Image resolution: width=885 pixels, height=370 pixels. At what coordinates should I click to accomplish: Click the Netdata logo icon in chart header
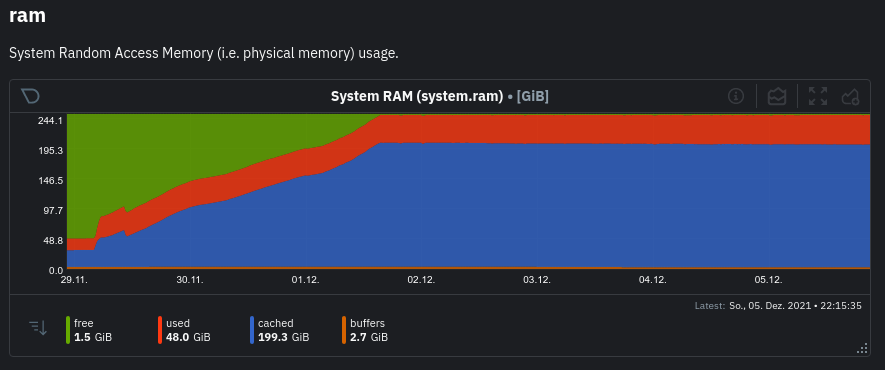30,96
